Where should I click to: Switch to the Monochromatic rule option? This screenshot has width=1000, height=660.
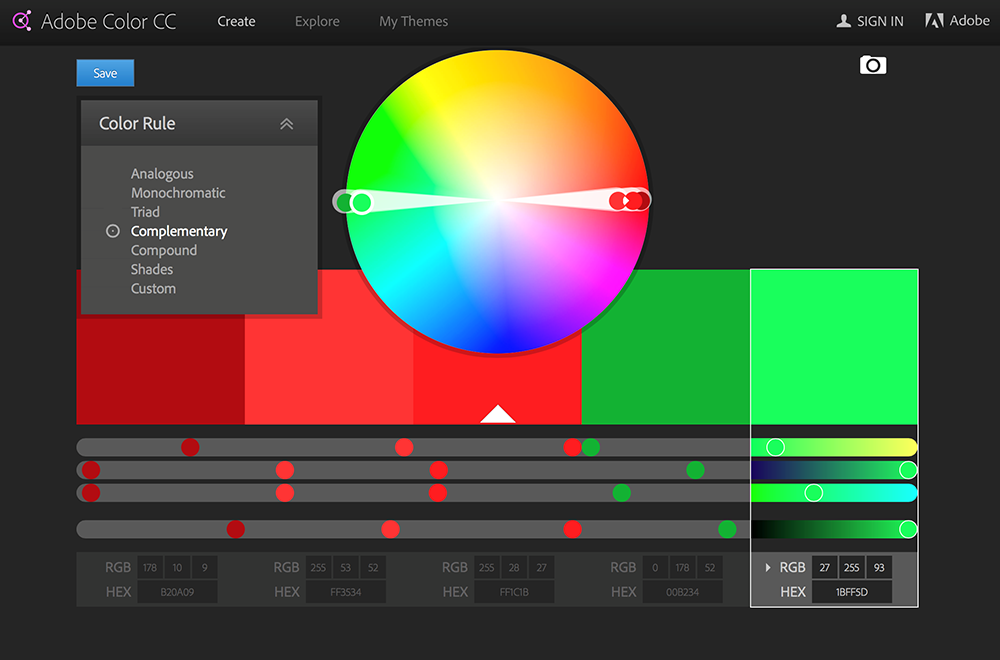click(x=178, y=193)
